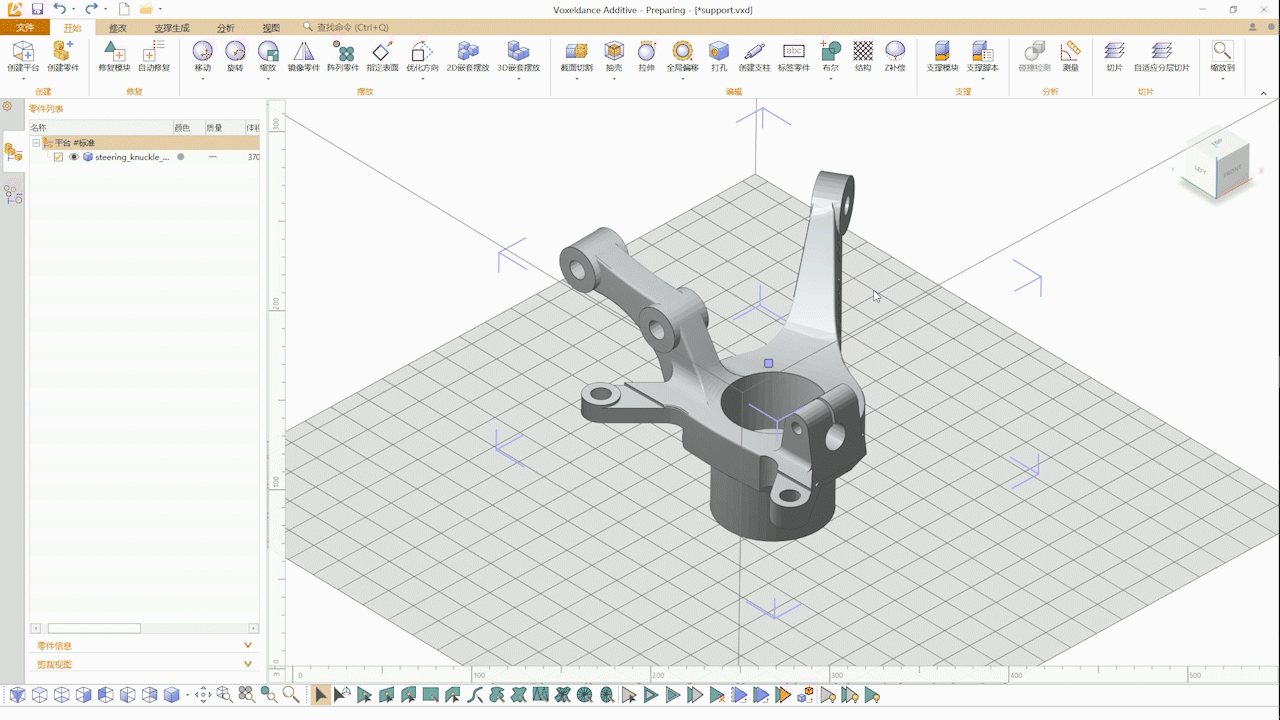Click the 支撑脚本 support script icon

[x=982, y=51]
